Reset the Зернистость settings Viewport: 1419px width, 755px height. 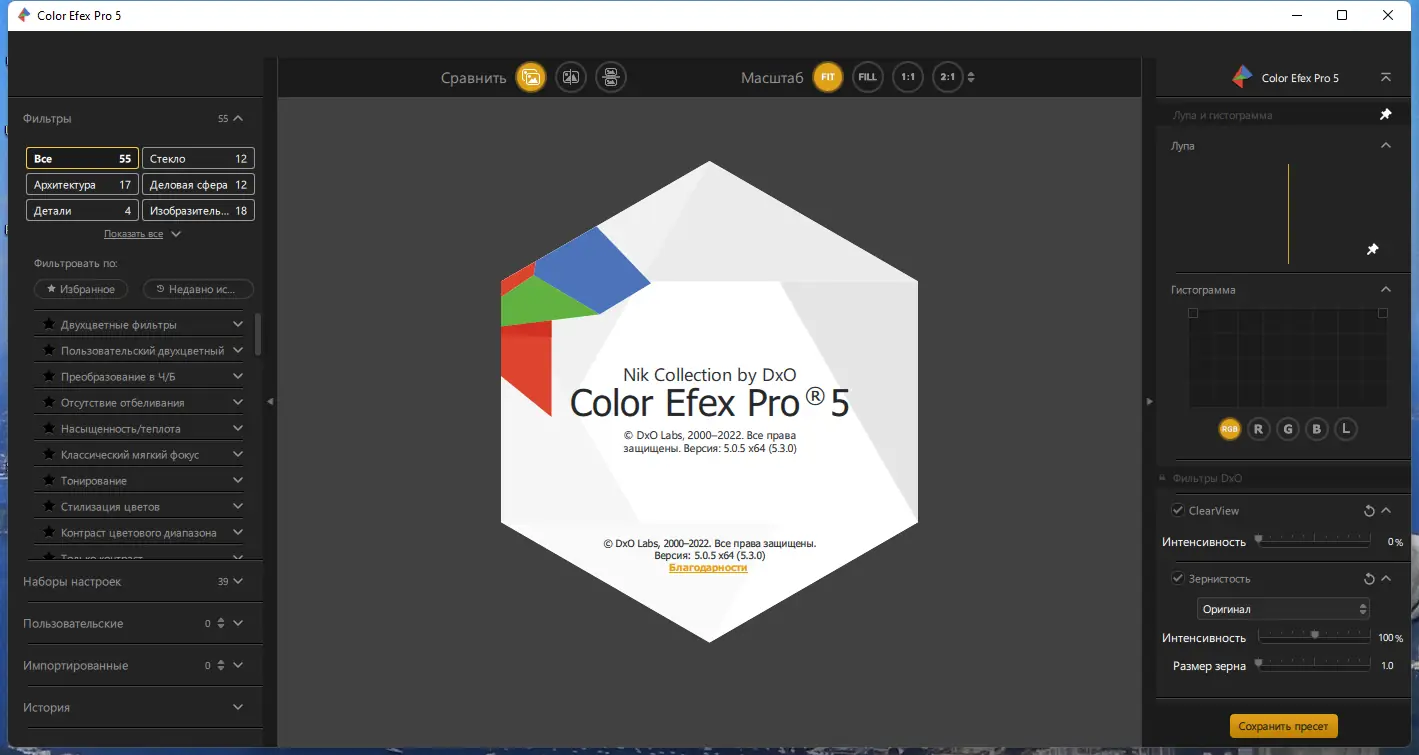(1369, 579)
